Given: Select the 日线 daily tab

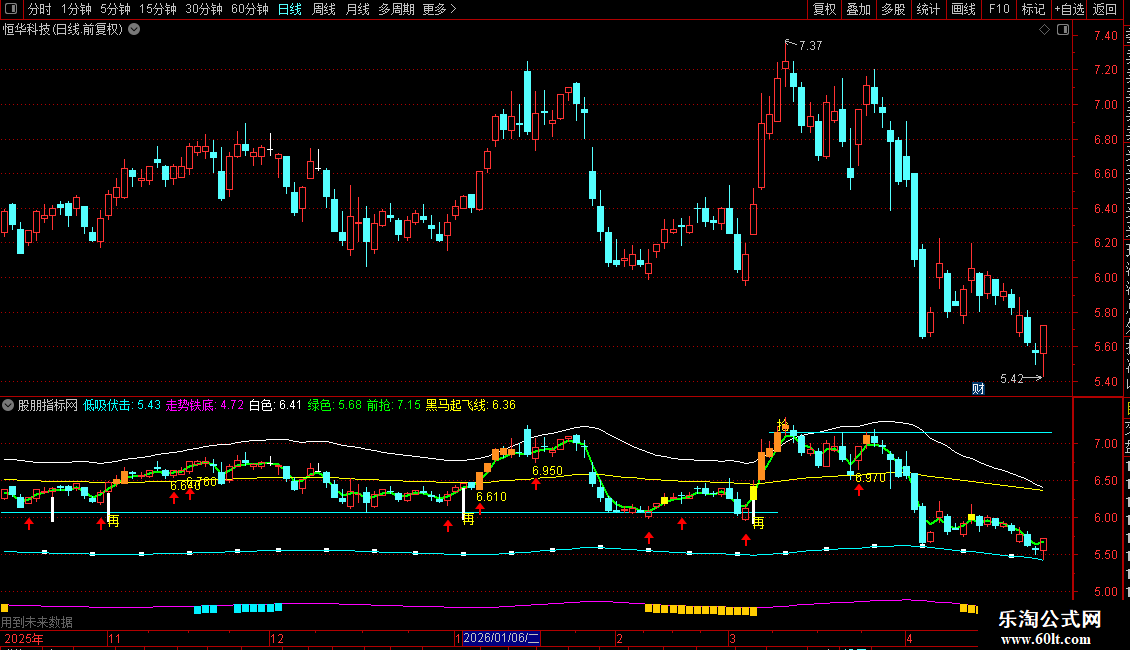Looking at the screenshot, I should click(x=290, y=9).
